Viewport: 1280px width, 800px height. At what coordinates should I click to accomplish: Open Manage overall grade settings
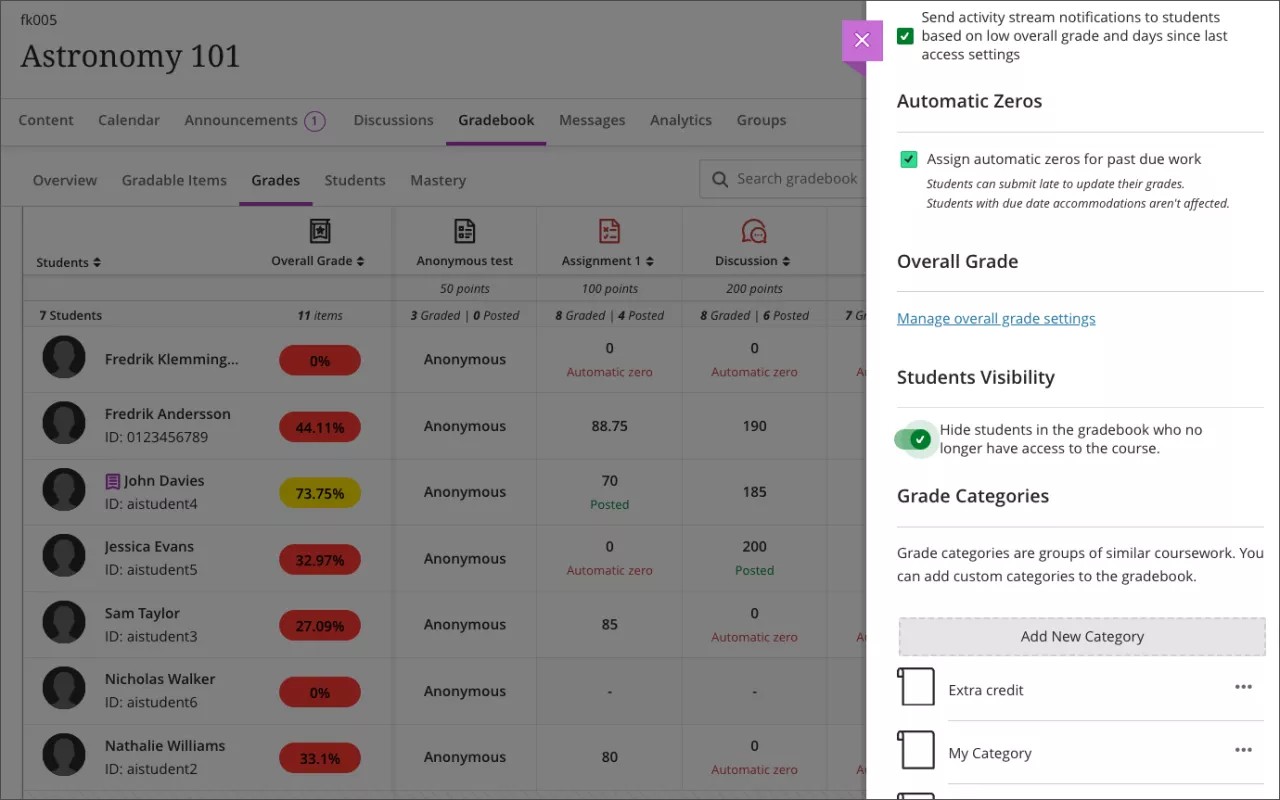tap(996, 318)
